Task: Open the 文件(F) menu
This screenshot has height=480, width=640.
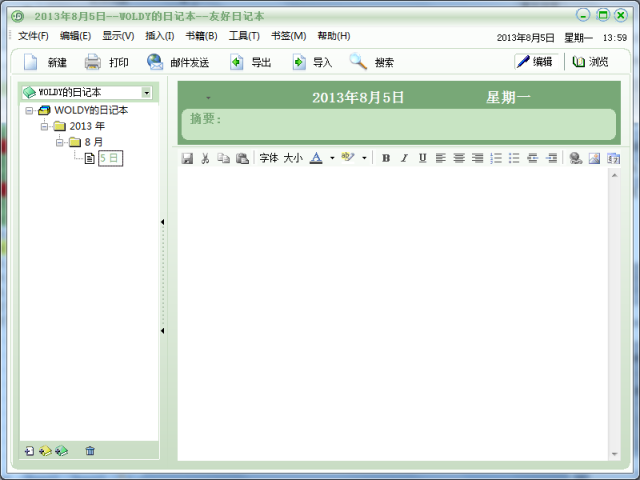Action: tap(33, 36)
